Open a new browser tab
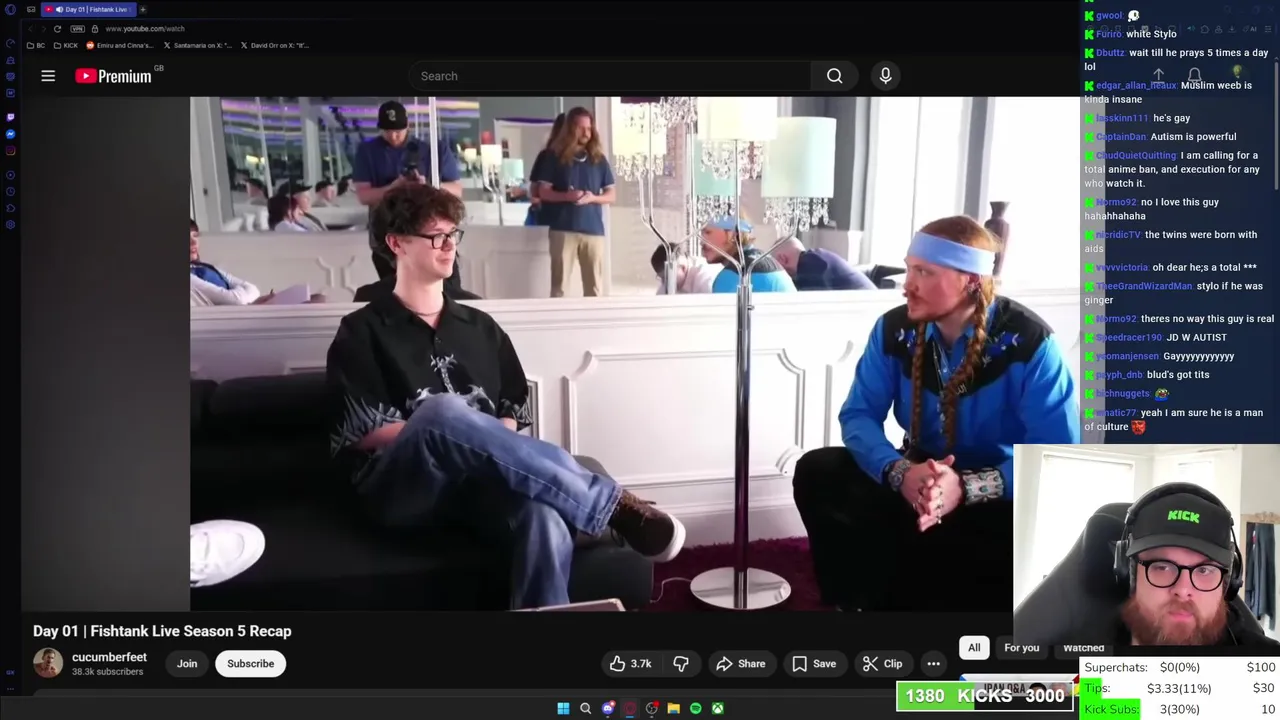 [142, 9]
